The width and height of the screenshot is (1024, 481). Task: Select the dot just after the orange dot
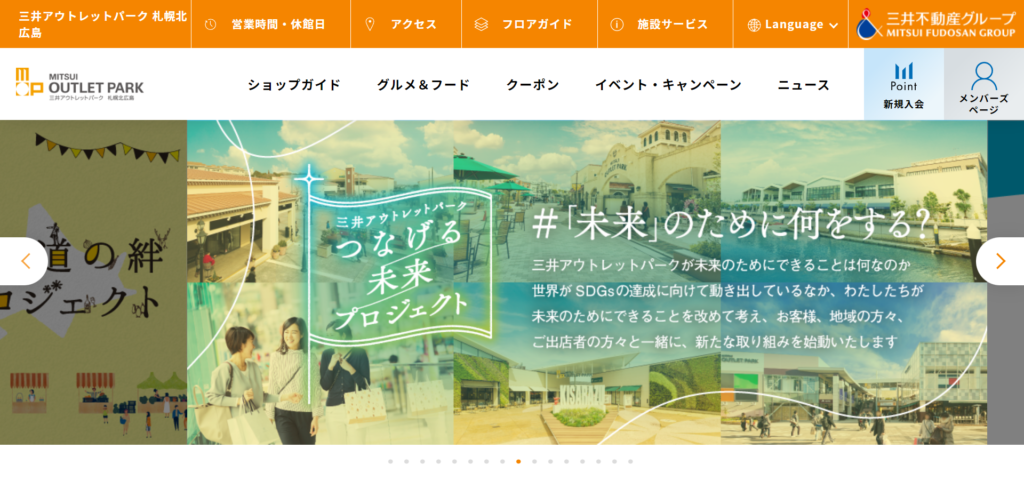[x=534, y=461]
